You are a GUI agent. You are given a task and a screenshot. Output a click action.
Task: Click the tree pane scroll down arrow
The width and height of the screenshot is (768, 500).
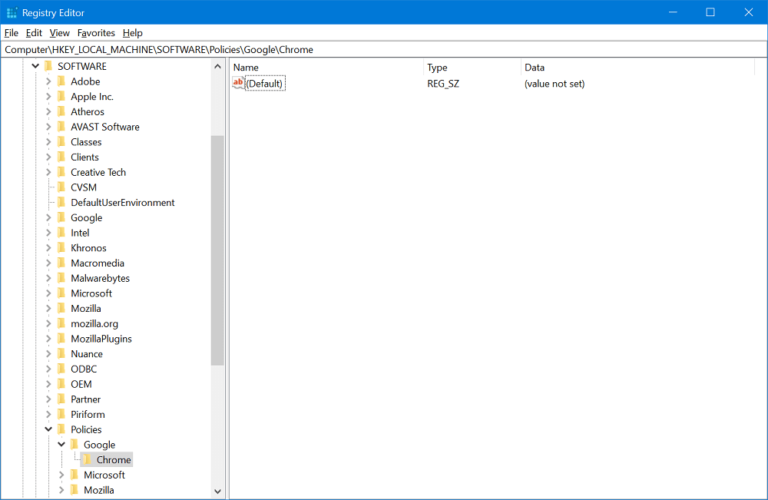[218, 491]
